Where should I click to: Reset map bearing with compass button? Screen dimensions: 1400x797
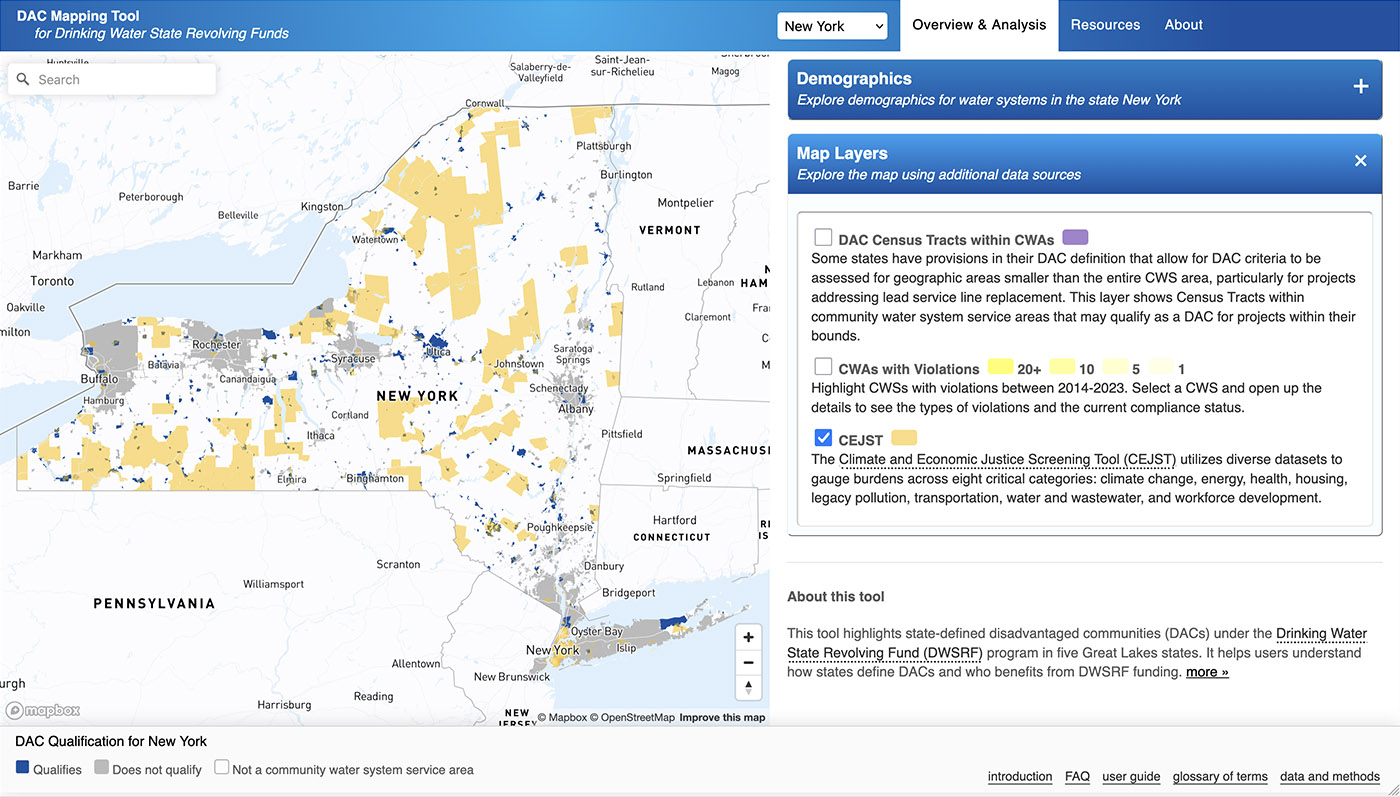click(x=748, y=687)
